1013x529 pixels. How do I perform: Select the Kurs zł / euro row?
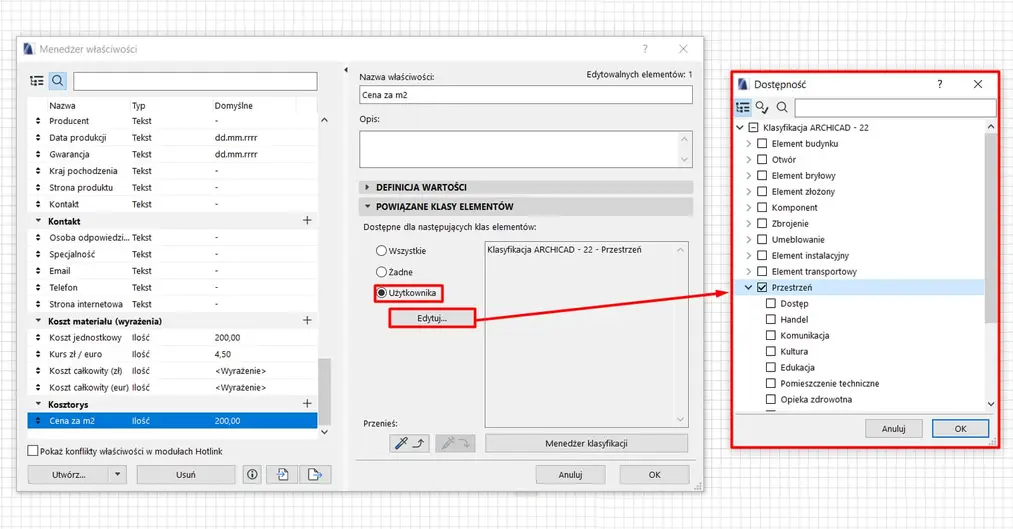172,354
